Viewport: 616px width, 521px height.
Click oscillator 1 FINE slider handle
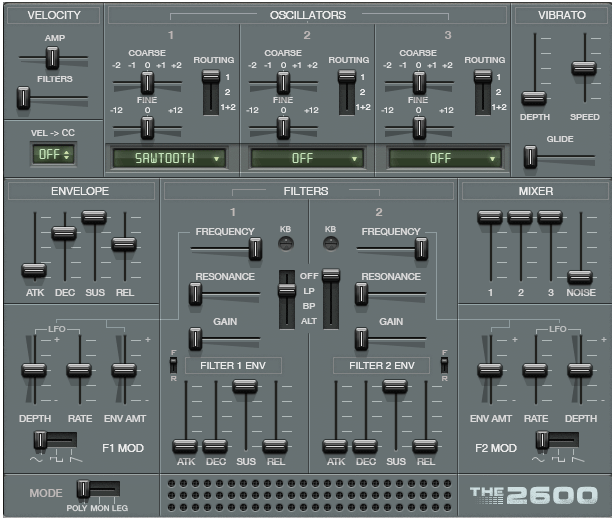[x=147, y=128]
